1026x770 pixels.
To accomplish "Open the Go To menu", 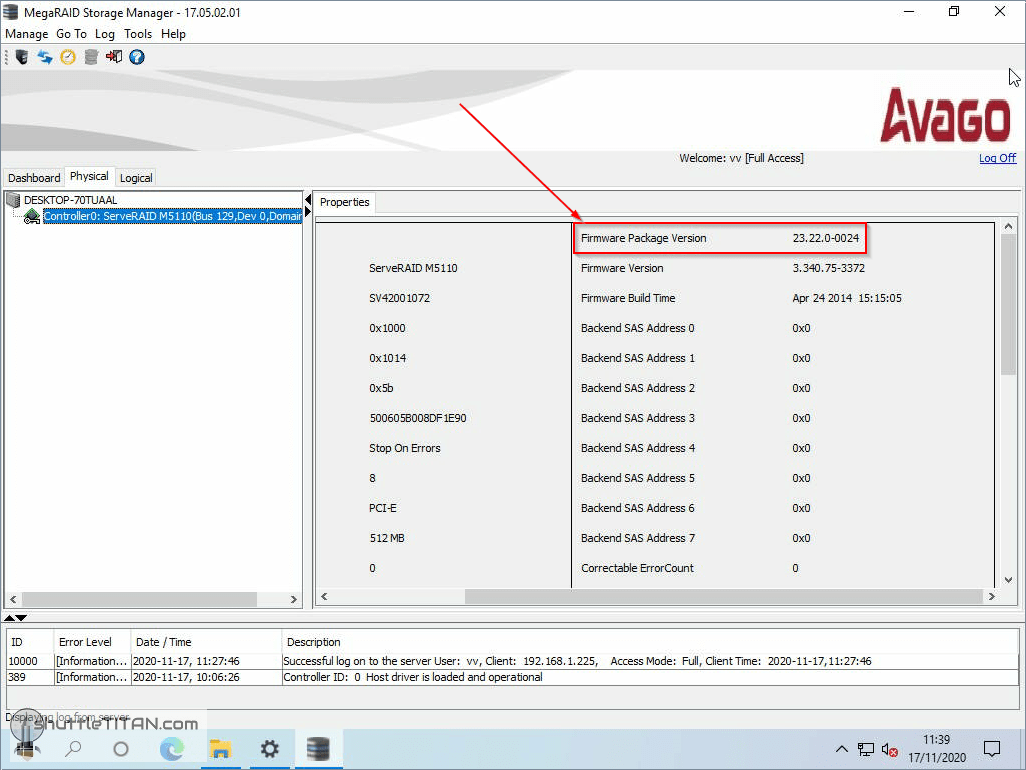I will [x=71, y=33].
